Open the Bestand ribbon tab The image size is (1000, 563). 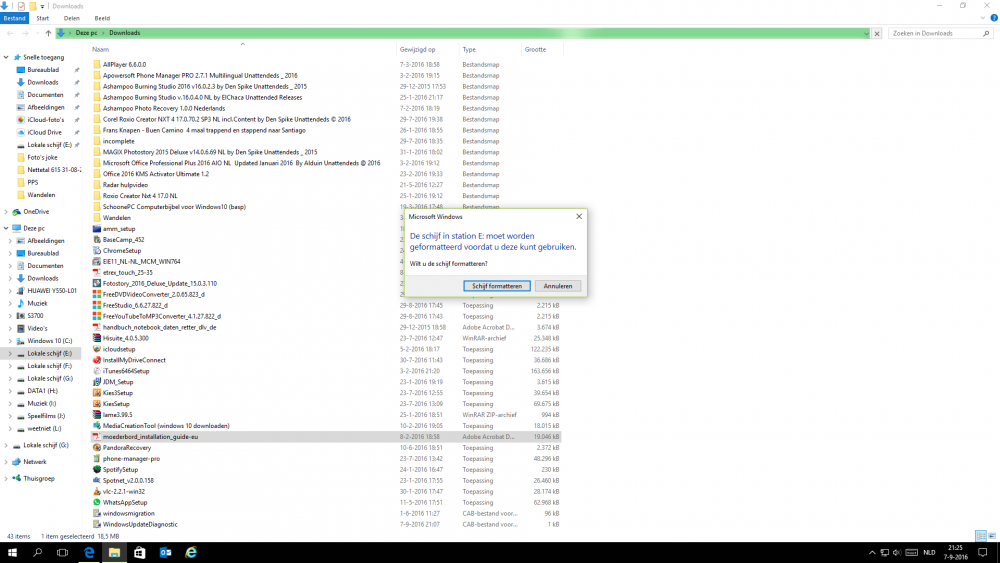pos(14,18)
